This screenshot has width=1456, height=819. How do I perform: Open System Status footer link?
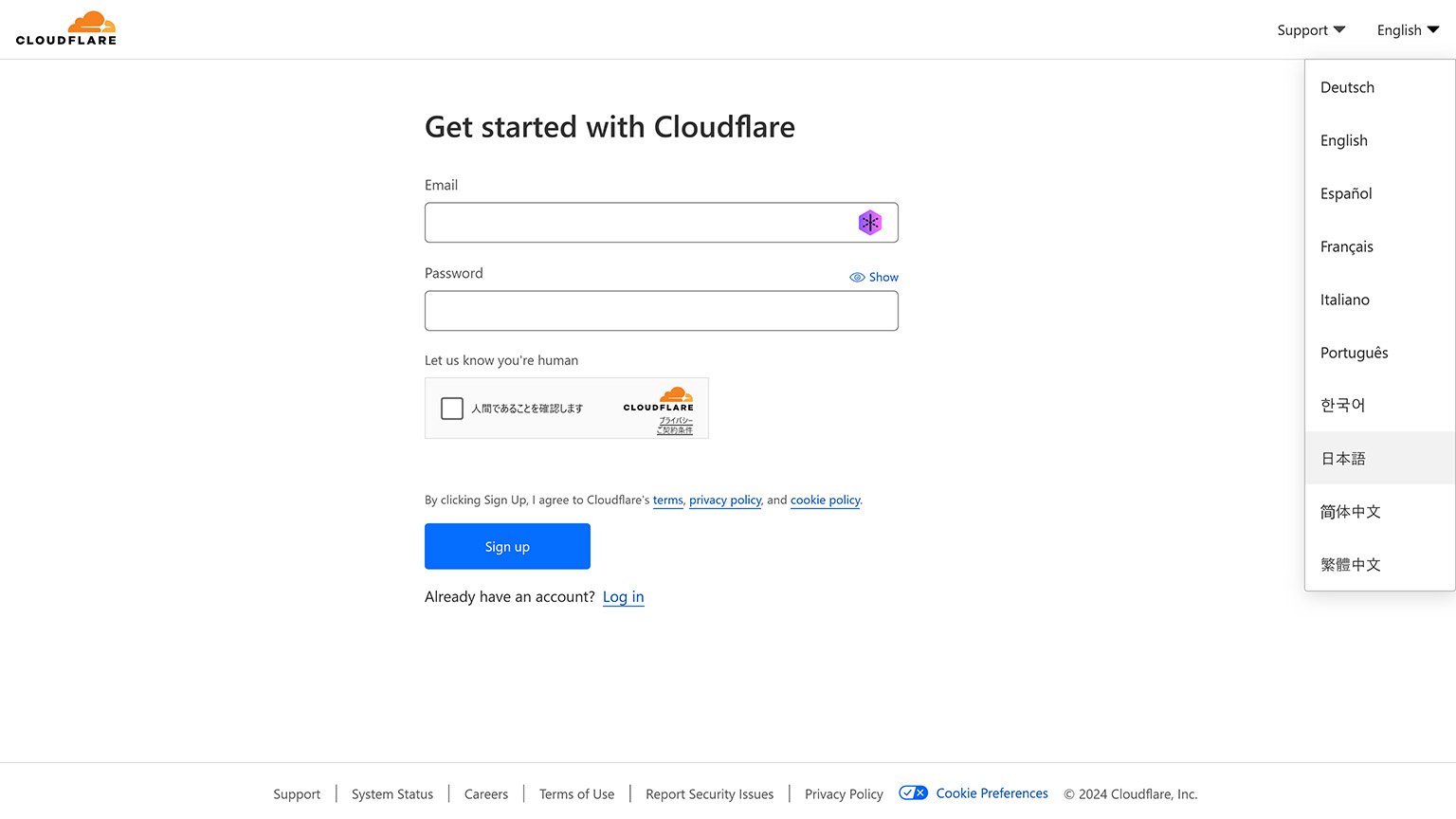[x=392, y=794]
